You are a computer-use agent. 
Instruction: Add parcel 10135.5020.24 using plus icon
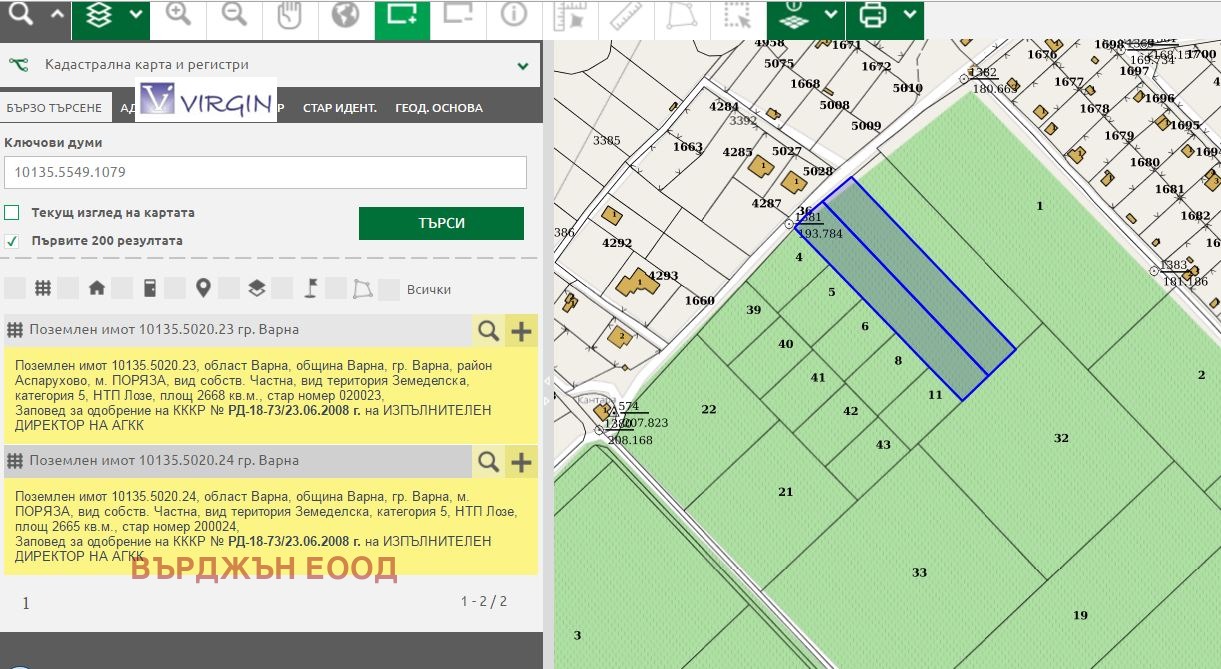[521, 461]
